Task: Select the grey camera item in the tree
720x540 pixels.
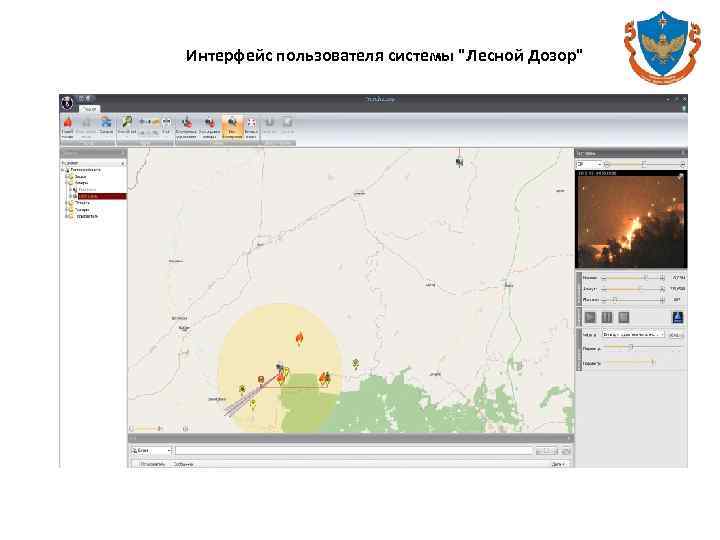Action: coord(86,190)
